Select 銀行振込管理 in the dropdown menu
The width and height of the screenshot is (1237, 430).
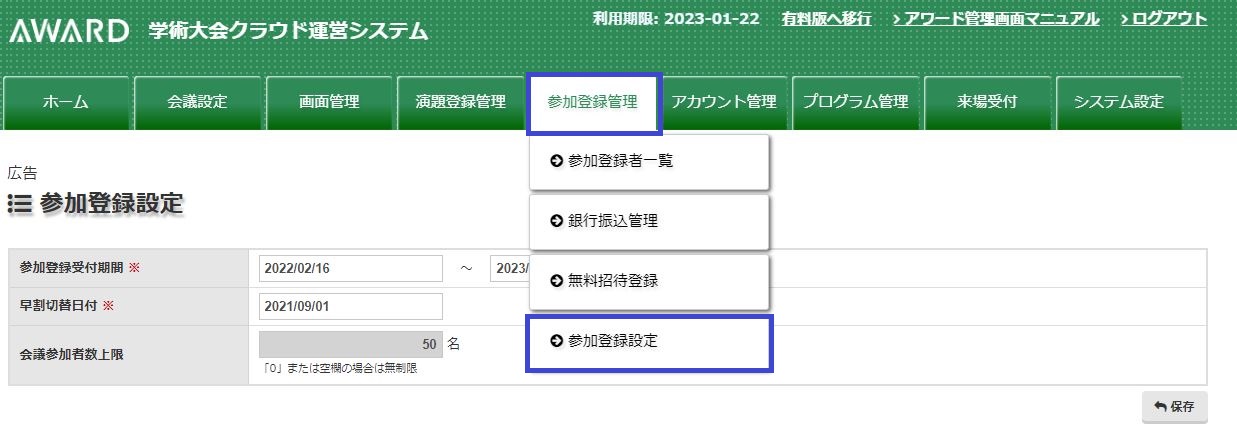[x=649, y=221]
